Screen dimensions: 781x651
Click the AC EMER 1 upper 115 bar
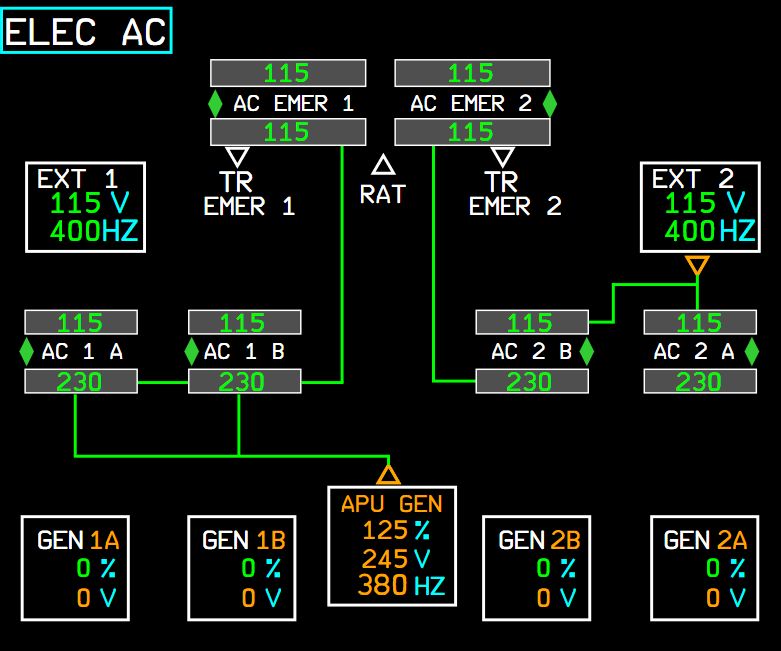tap(288, 73)
